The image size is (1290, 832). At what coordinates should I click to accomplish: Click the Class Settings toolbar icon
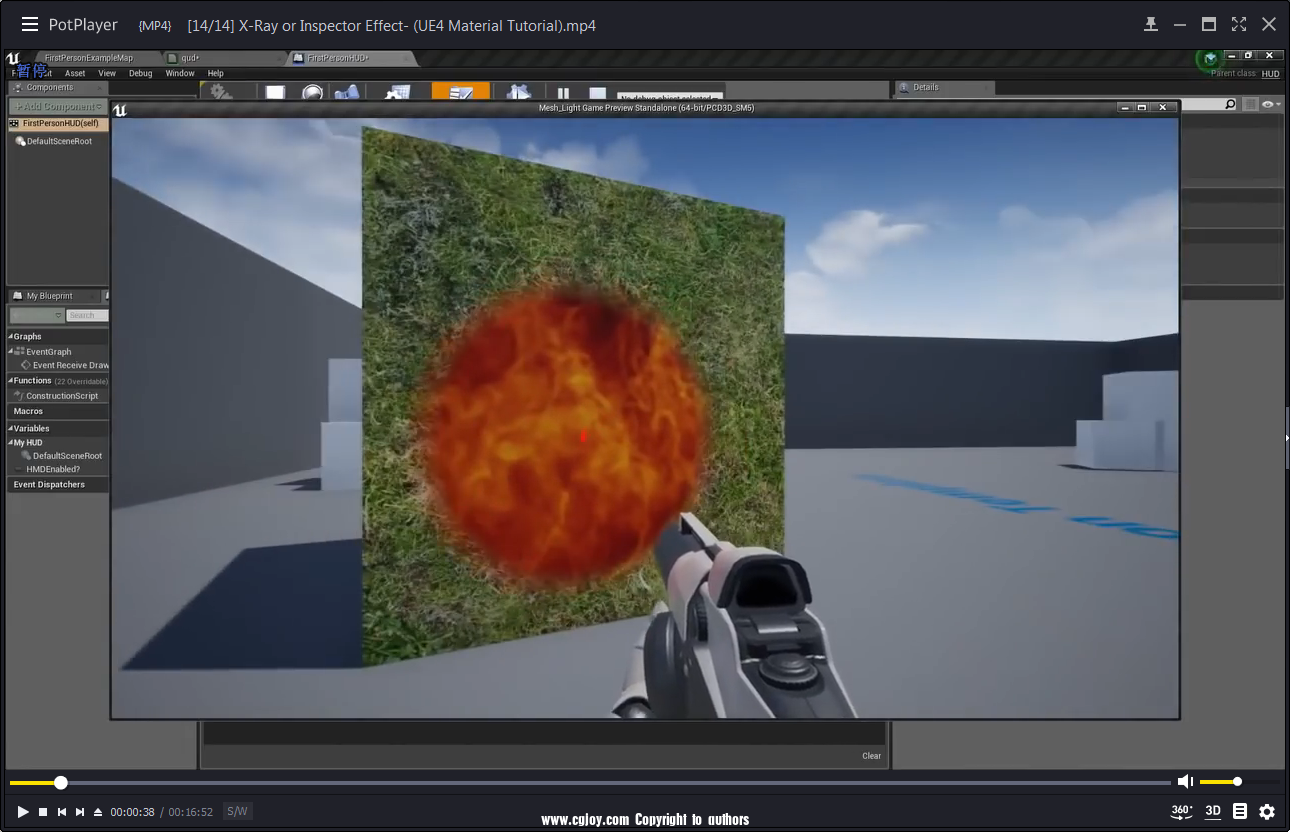[x=399, y=92]
